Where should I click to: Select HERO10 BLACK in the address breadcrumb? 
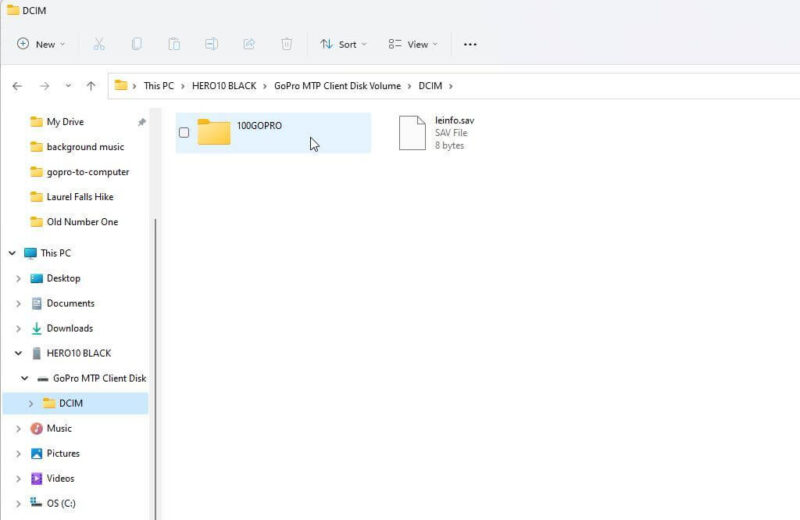[x=224, y=86]
